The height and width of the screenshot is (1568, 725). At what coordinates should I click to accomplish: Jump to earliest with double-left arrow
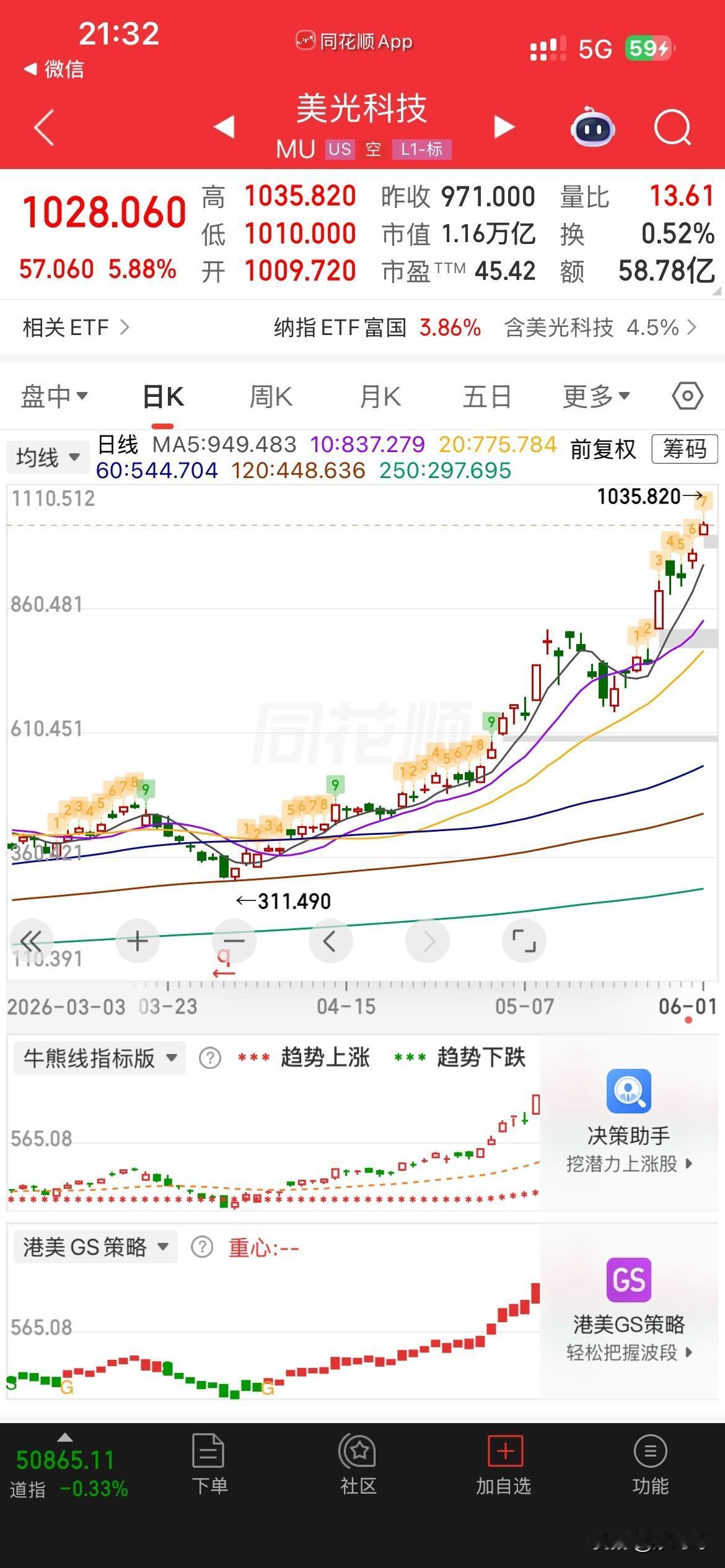(x=31, y=941)
